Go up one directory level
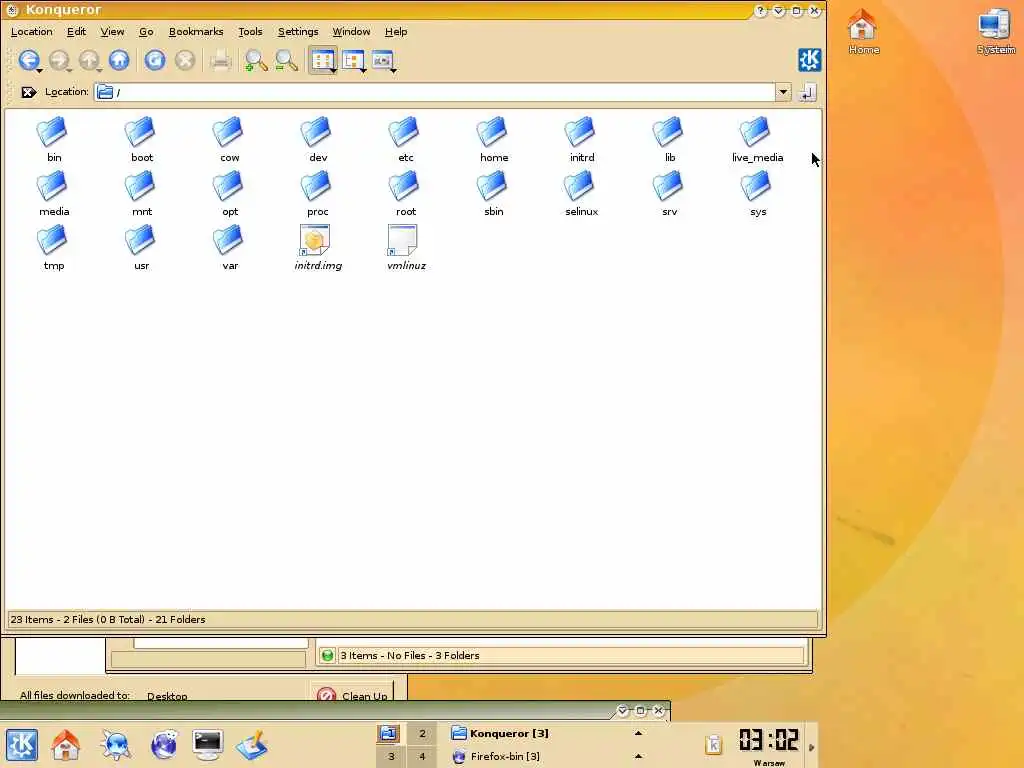The height and width of the screenshot is (768, 1024). (x=89, y=60)
